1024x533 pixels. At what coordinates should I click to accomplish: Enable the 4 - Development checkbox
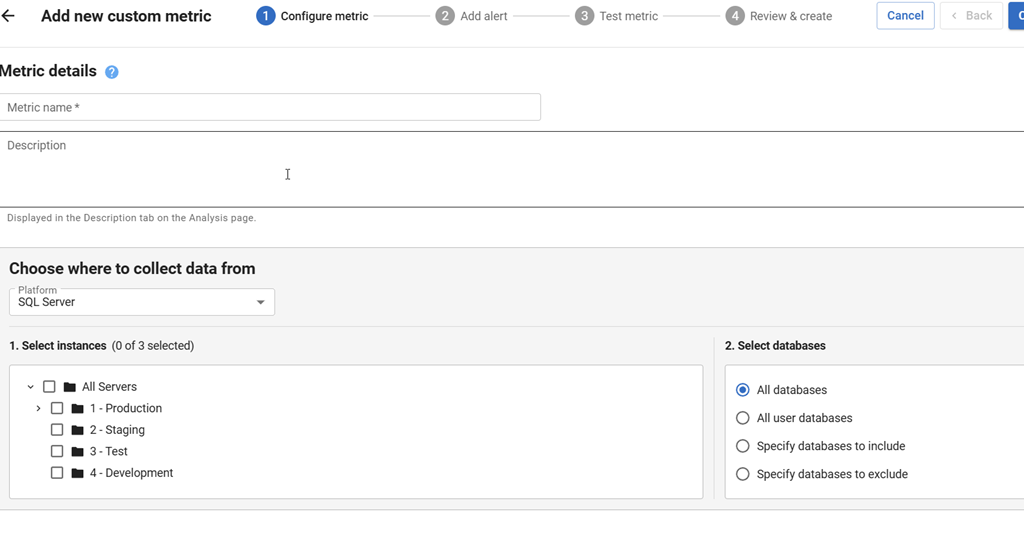(57, 473)
